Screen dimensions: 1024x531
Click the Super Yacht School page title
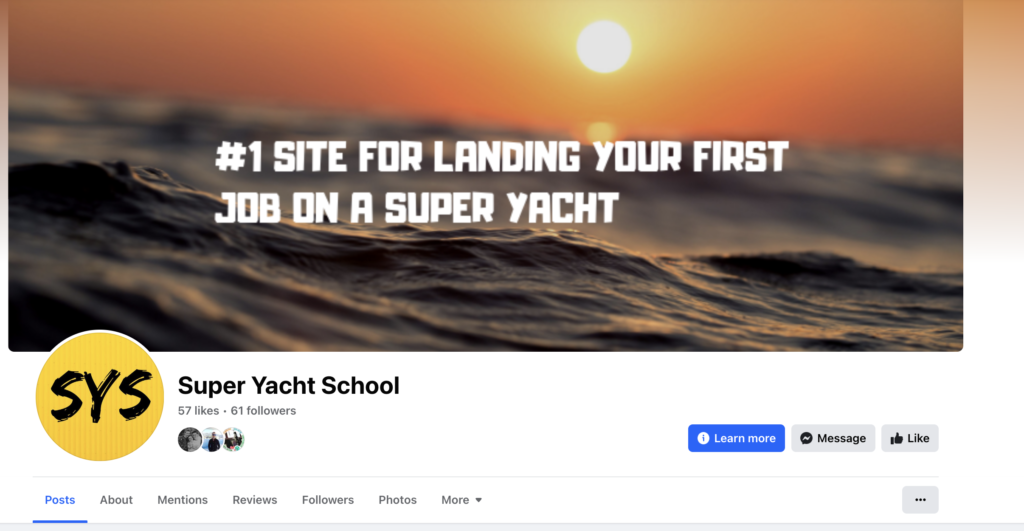point(289,385)
